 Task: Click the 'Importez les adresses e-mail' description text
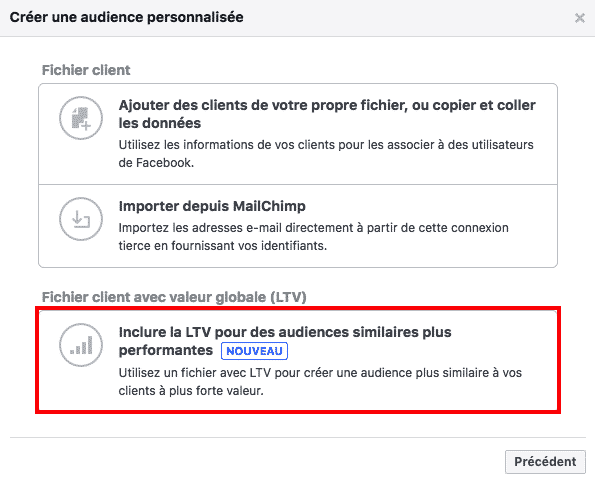tap(313, 237)
